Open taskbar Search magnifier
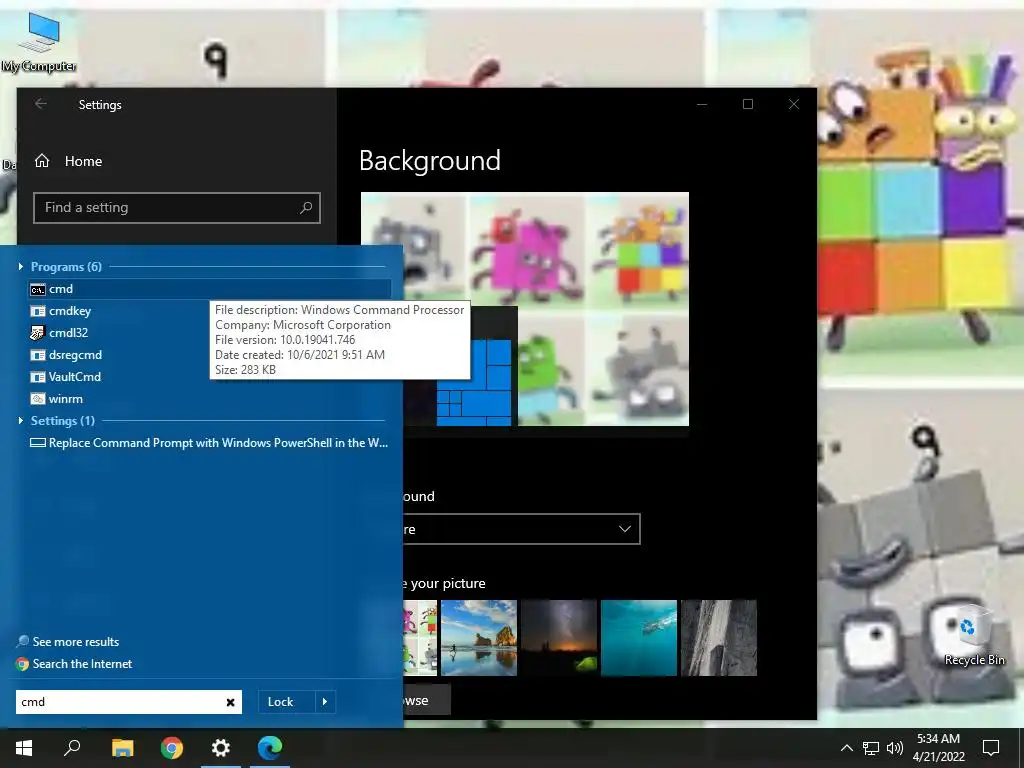 click(72, 748)
